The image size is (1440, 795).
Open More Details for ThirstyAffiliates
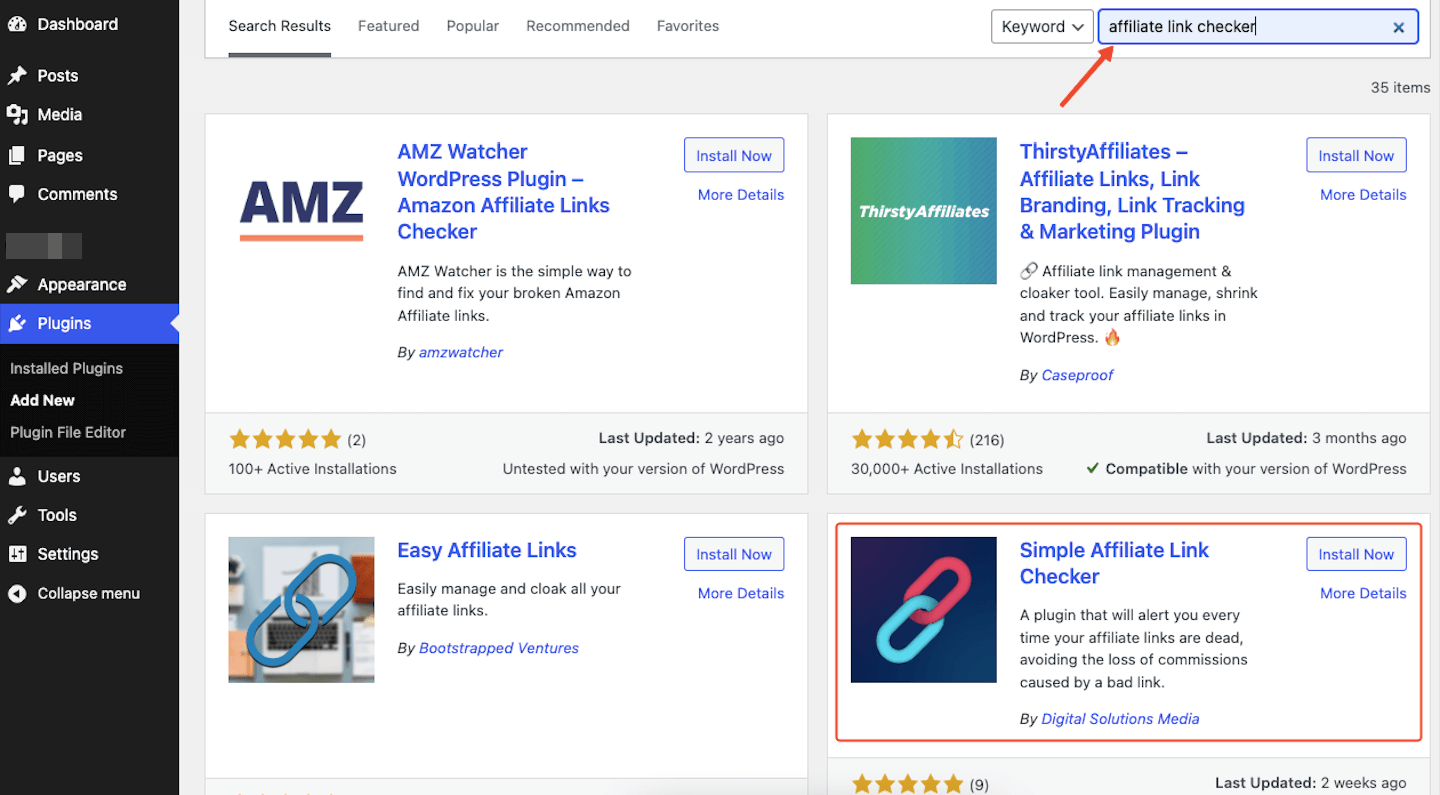1363,195
